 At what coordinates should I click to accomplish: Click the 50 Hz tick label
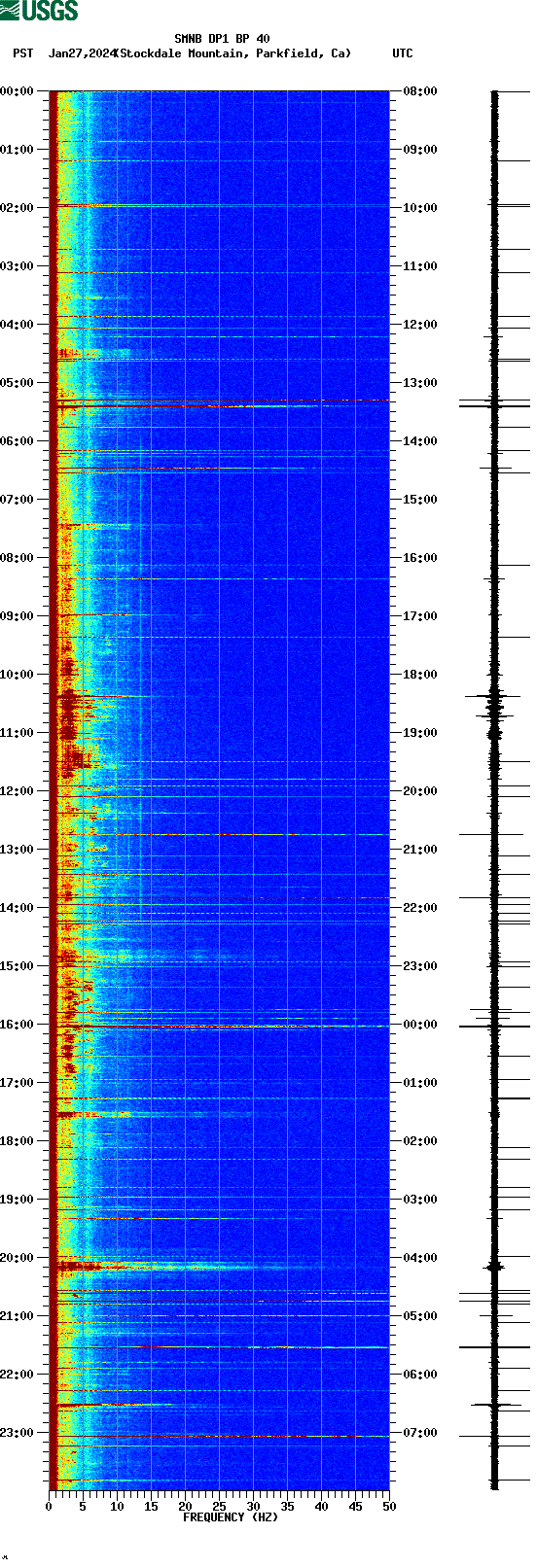coord(389,1507)
